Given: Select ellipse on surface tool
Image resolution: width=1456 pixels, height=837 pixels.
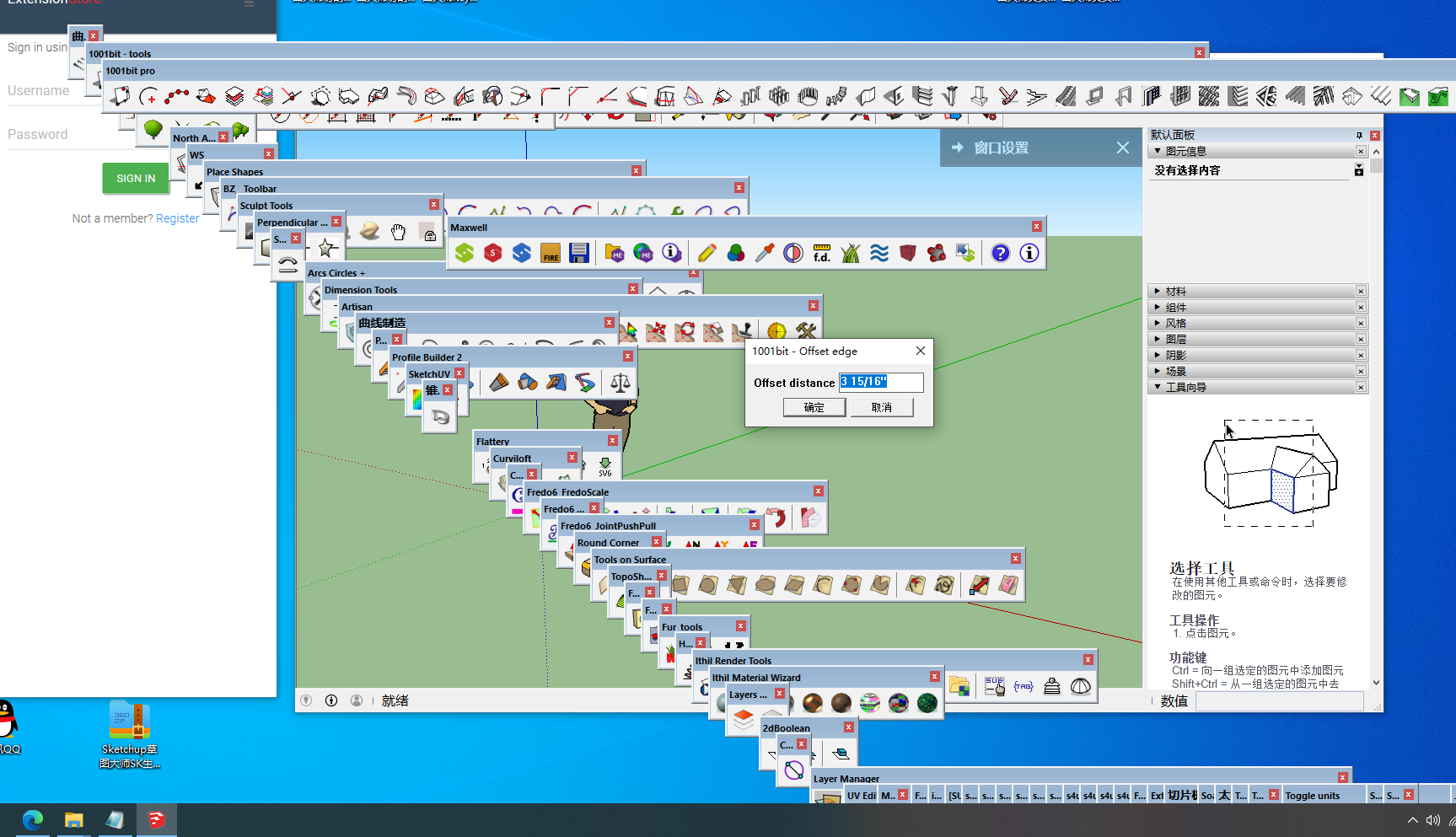Looking at the screenshot, I should pyautogui.click(x=766, y=585).
